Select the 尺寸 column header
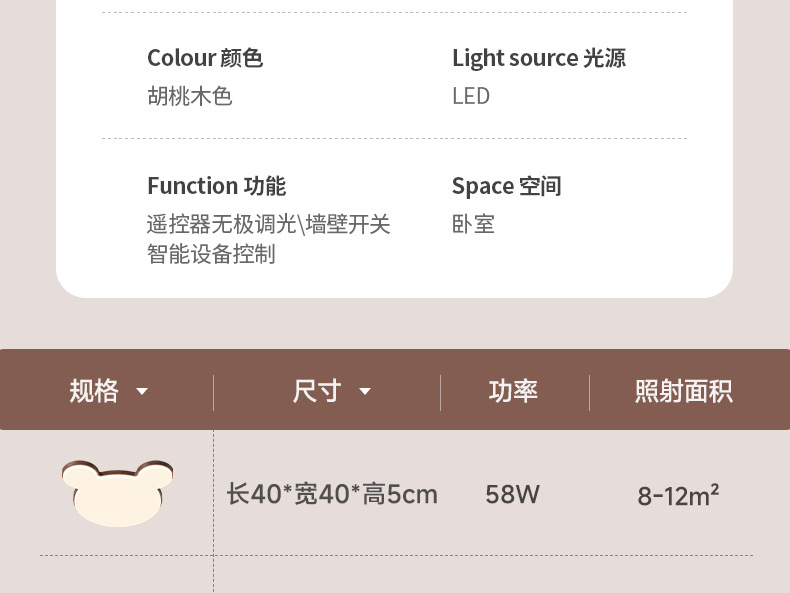The image size is (790, 593). [317, 391]
